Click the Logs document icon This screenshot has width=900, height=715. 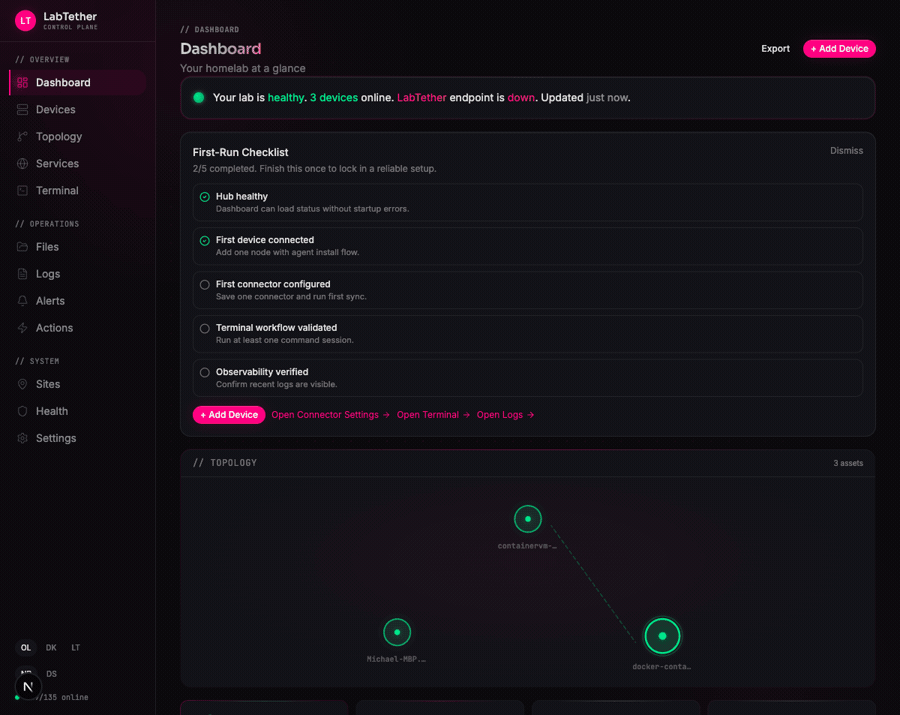[x=22, y=274]
